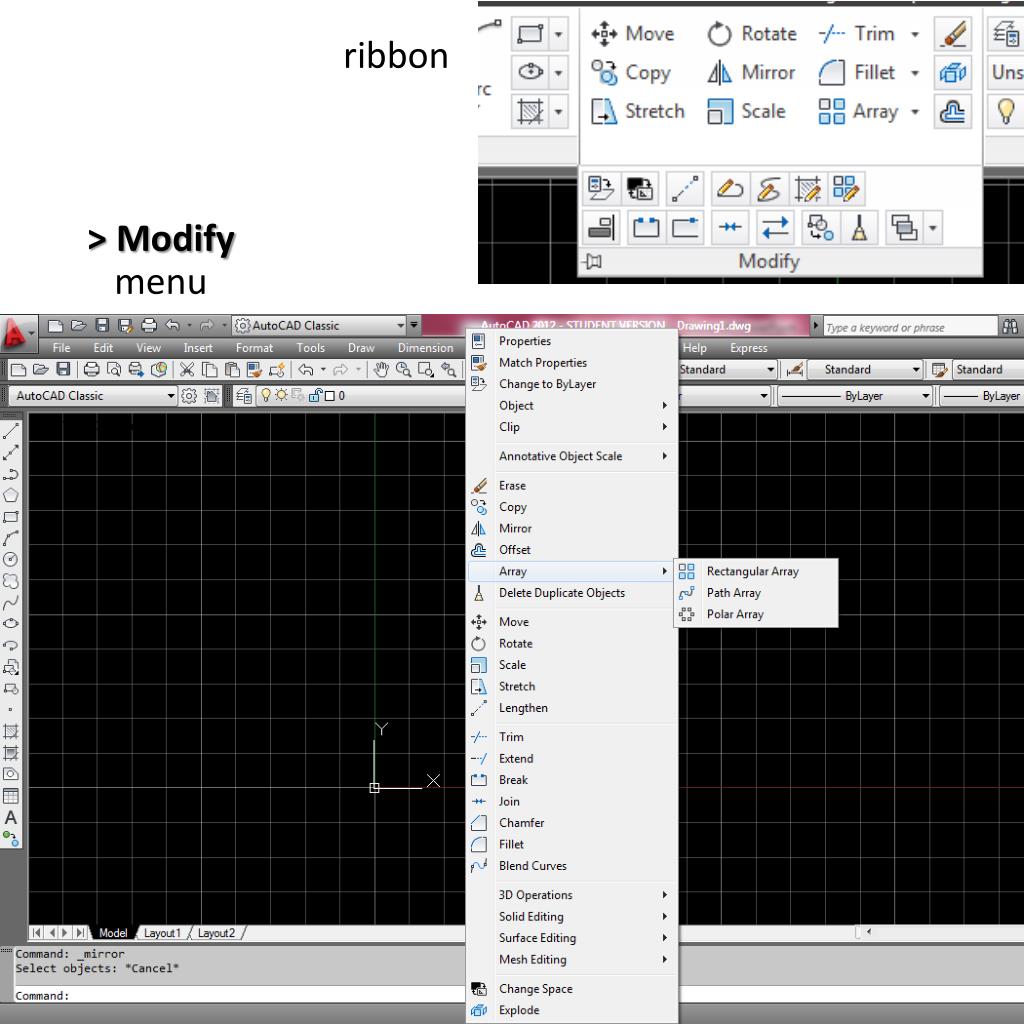
Task: Click the Offset icon in ribbon
Action: coord(953,111)
